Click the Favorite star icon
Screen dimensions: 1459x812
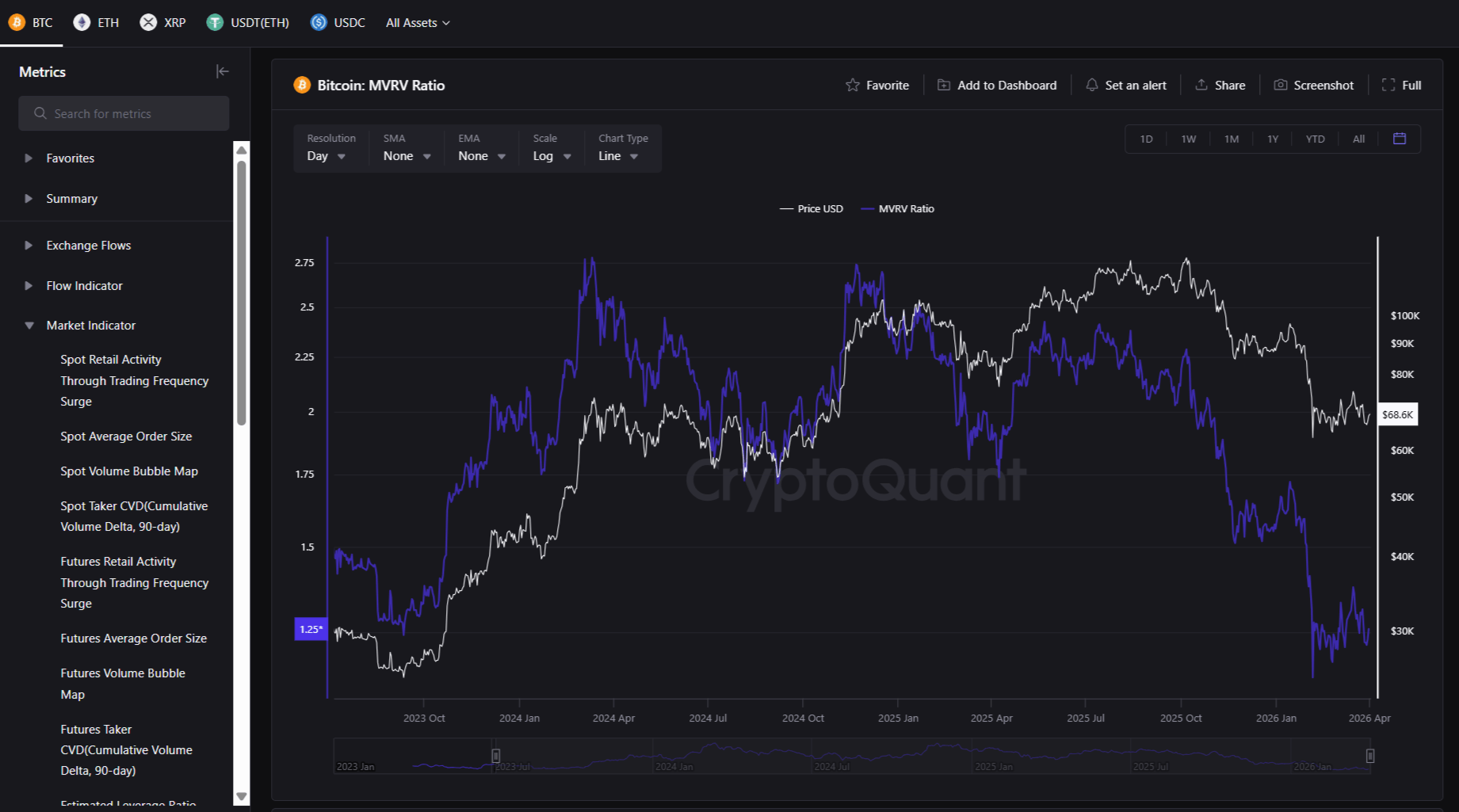pos(853,85)
